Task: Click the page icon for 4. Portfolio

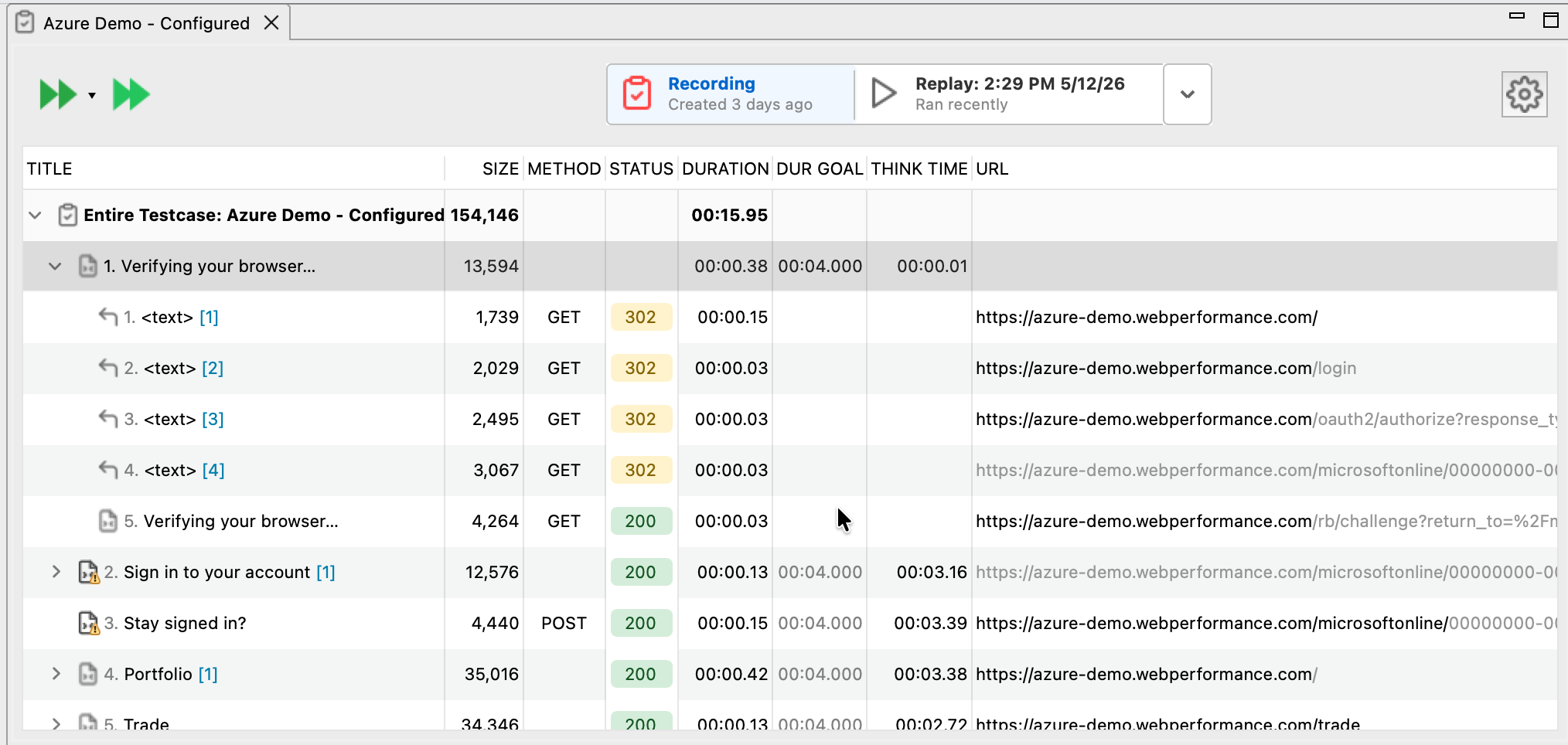Action: coord(88,674)
